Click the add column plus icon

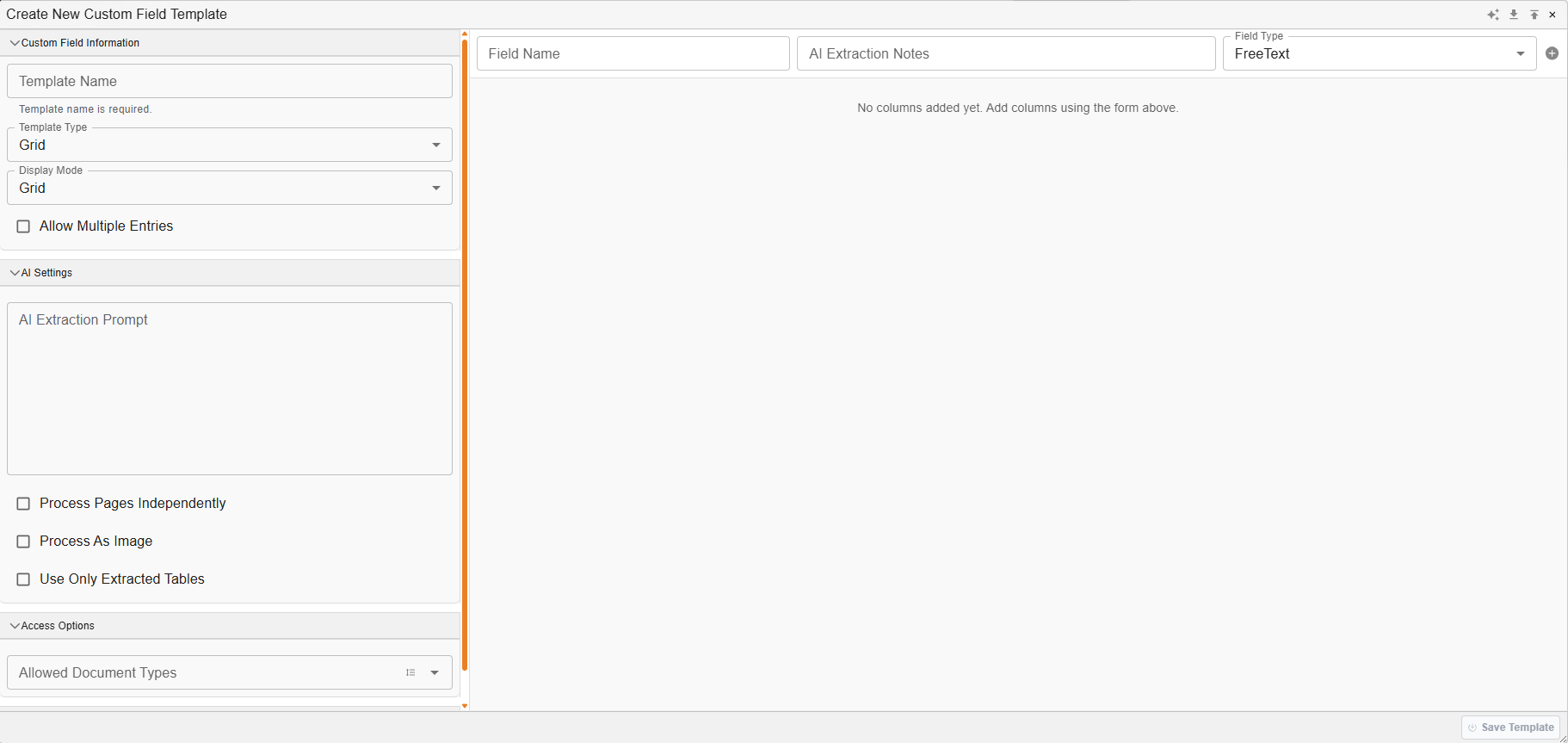click(1553, 53)
